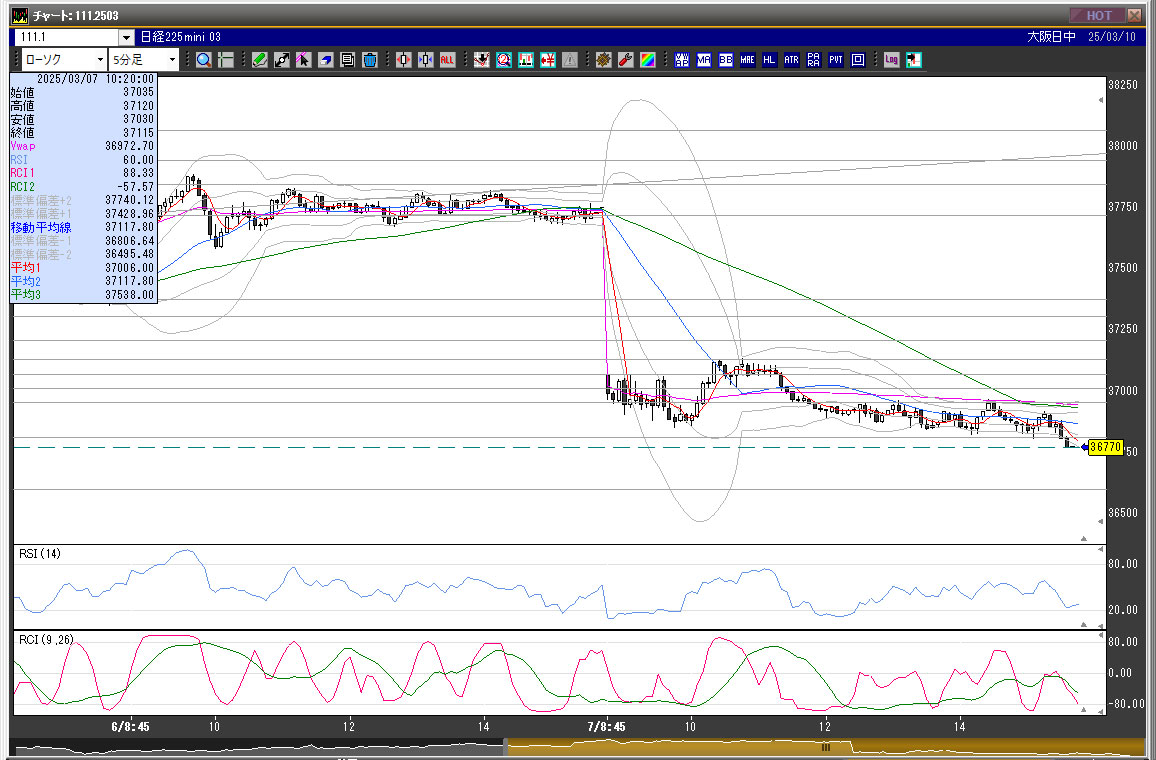Select the diagonal trend line tool
Screen dimensions: 1156x760
(282, 60)
